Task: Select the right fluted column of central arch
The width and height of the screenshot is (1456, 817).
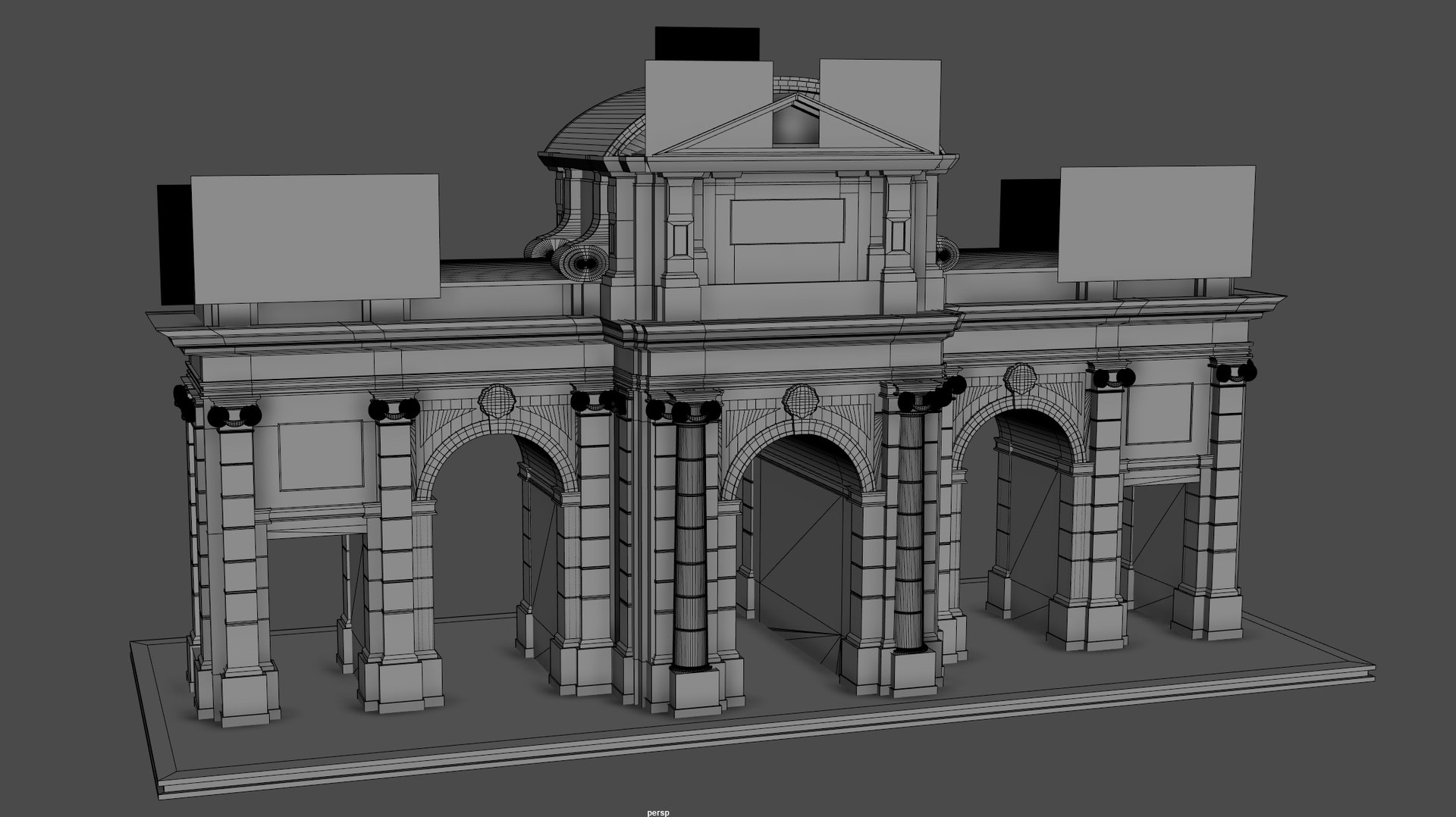Action: pos(910,531)
